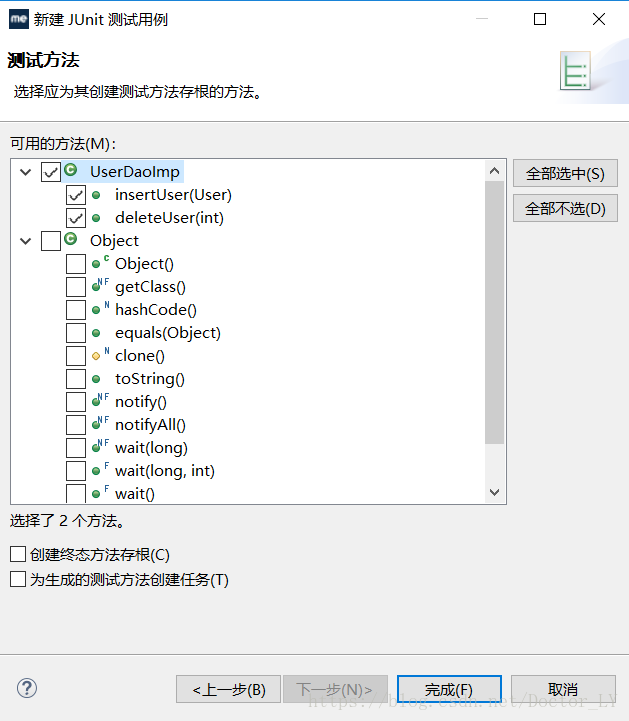Click the wait(long, int) method icon
The image size is (629, 721).
pos(100,469)
